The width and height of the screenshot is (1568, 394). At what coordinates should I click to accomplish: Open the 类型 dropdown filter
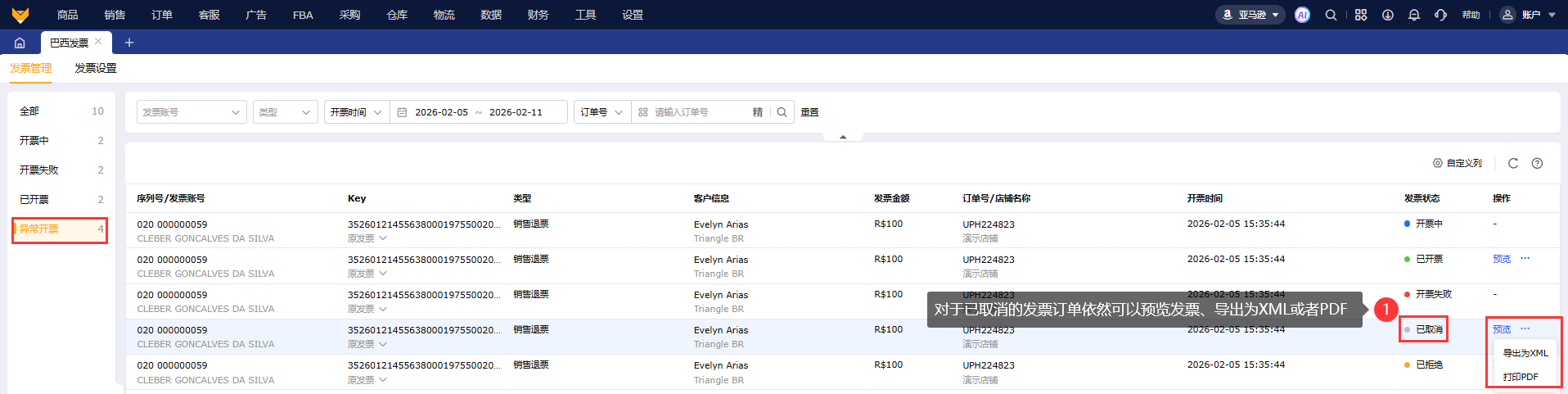coord(285,112)
